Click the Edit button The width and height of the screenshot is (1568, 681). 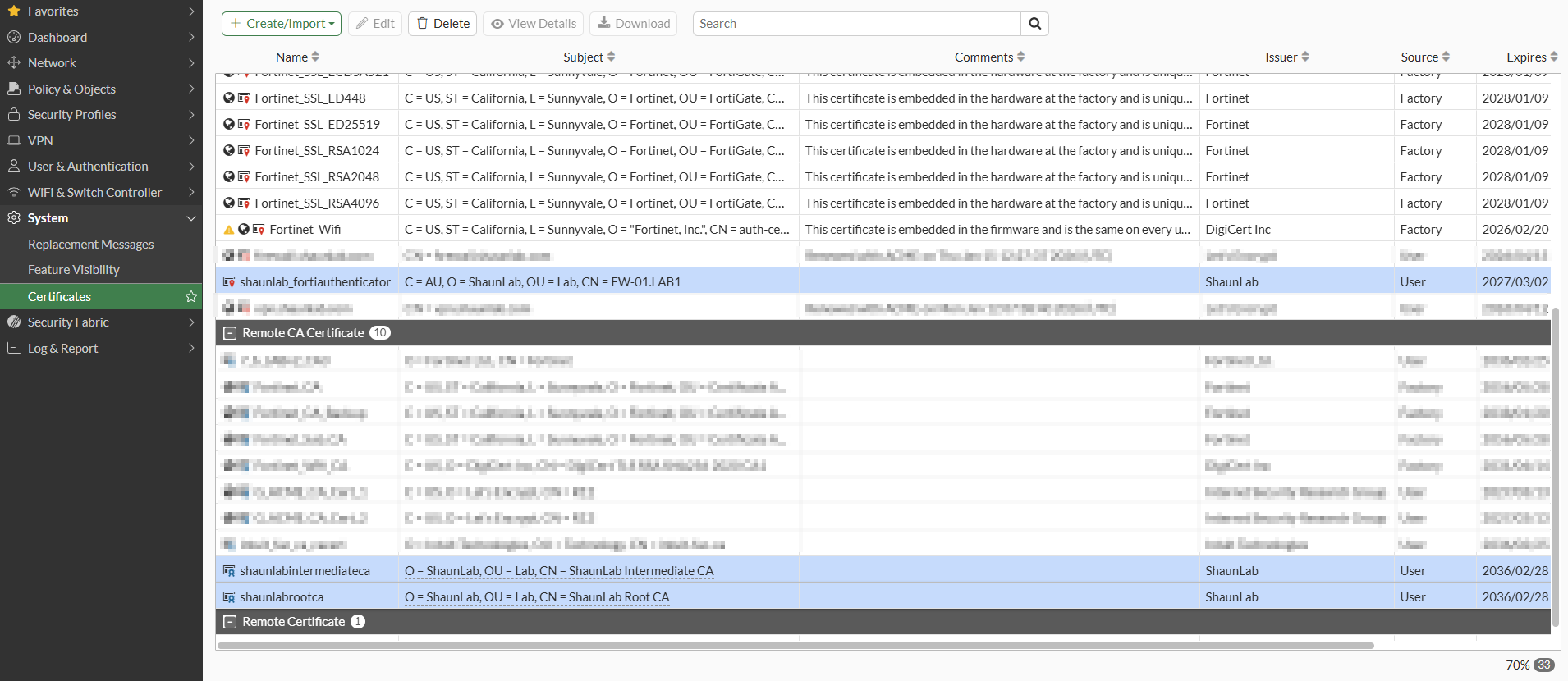tap(375, 24)
